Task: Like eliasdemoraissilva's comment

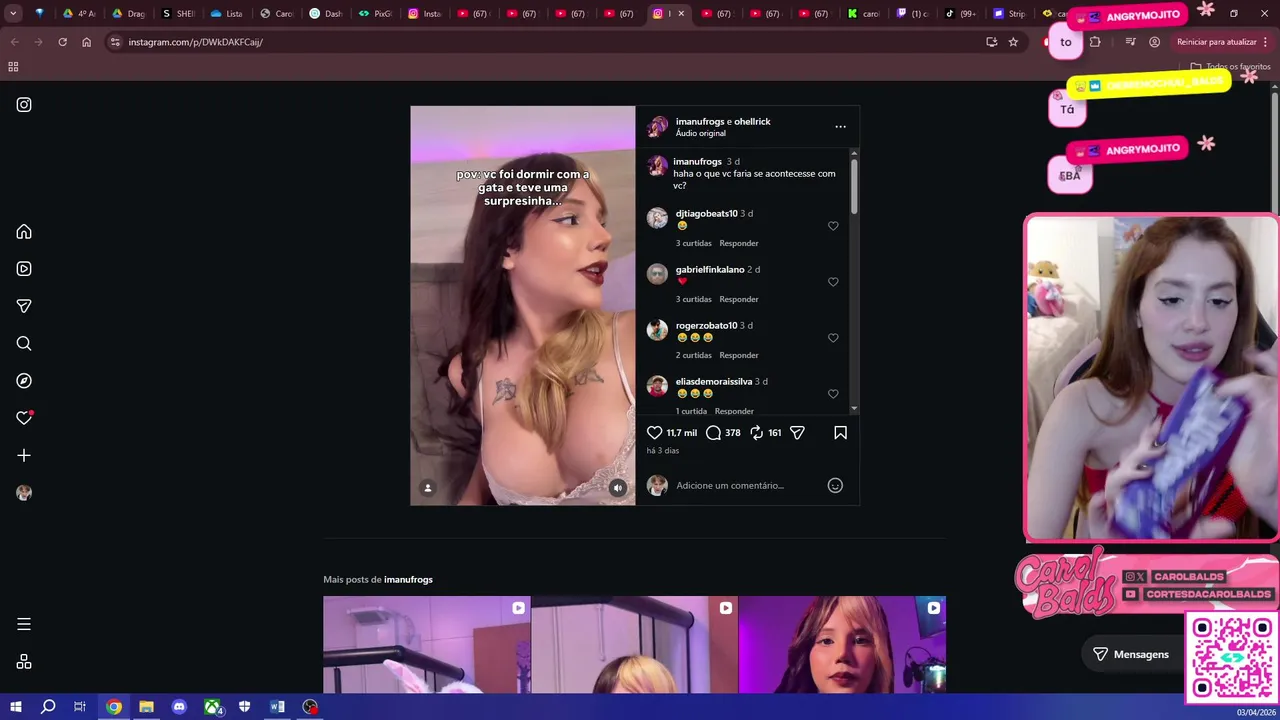Action: 833,394
